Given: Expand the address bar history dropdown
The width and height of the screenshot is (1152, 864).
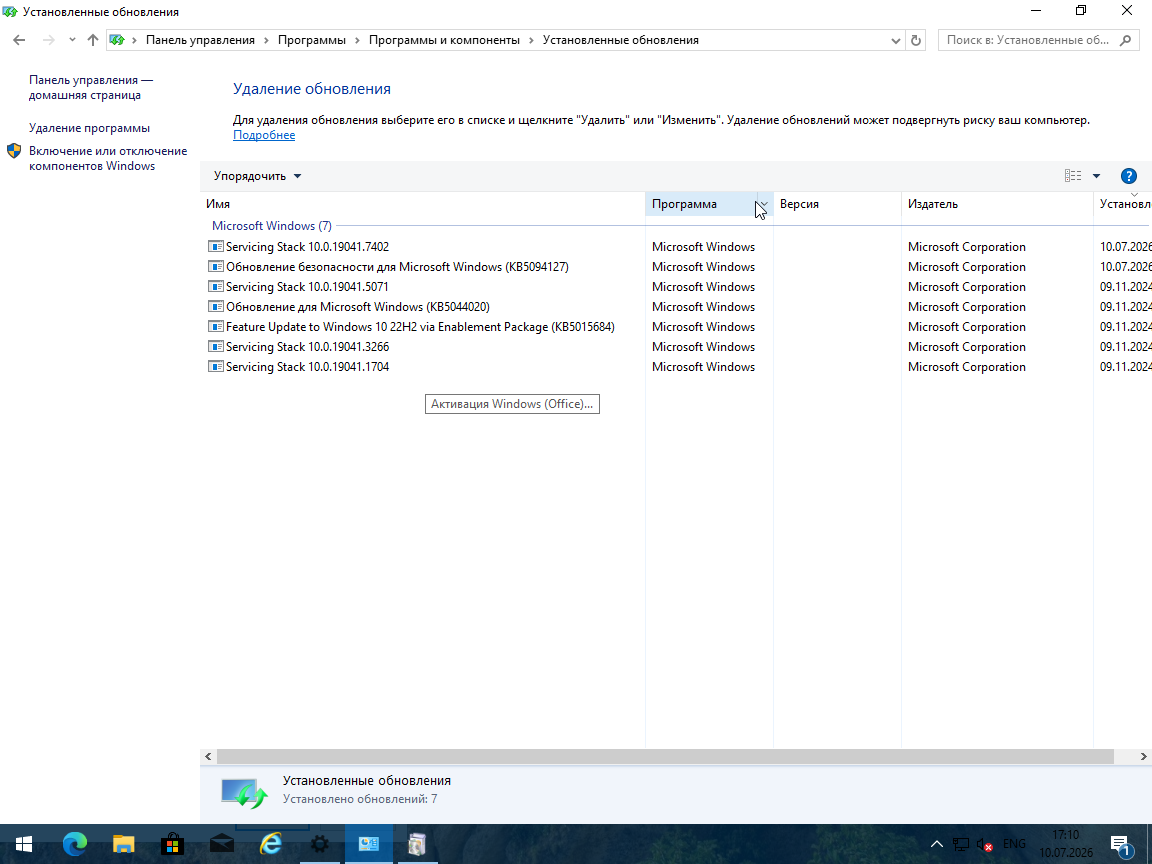Looking at the screenshot, I should pyautogui.click(x=896, y=40).
